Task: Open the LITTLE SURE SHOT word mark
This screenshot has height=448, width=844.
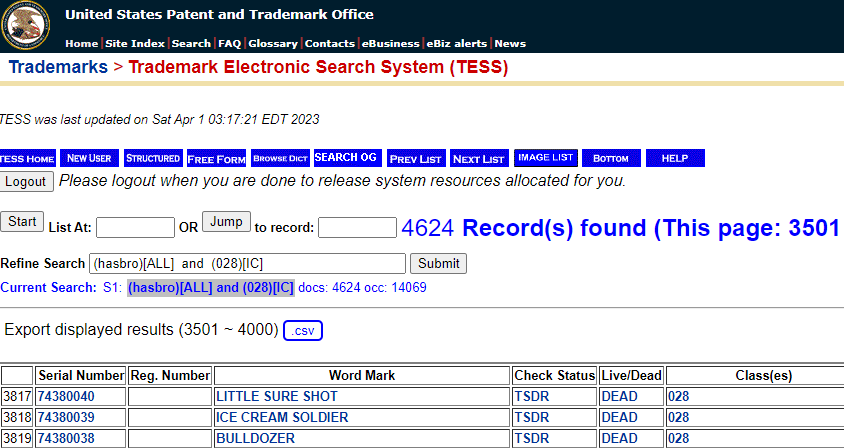Action: coord(277,397)
